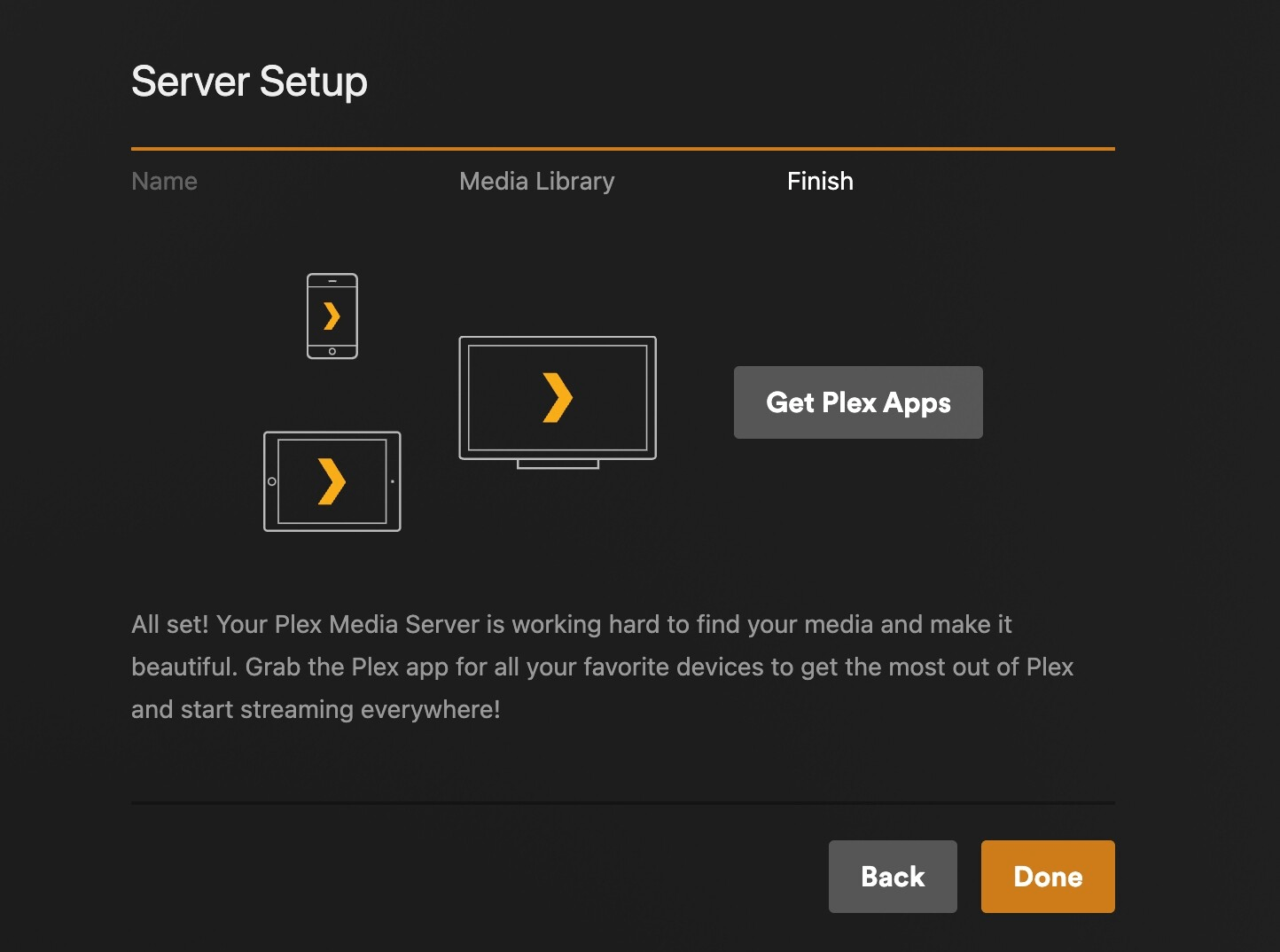Image resolution: width=1280 pixels, height=952 pixels.
Task: Click the text starting with 'All set!'
Action: click(603, 667)
